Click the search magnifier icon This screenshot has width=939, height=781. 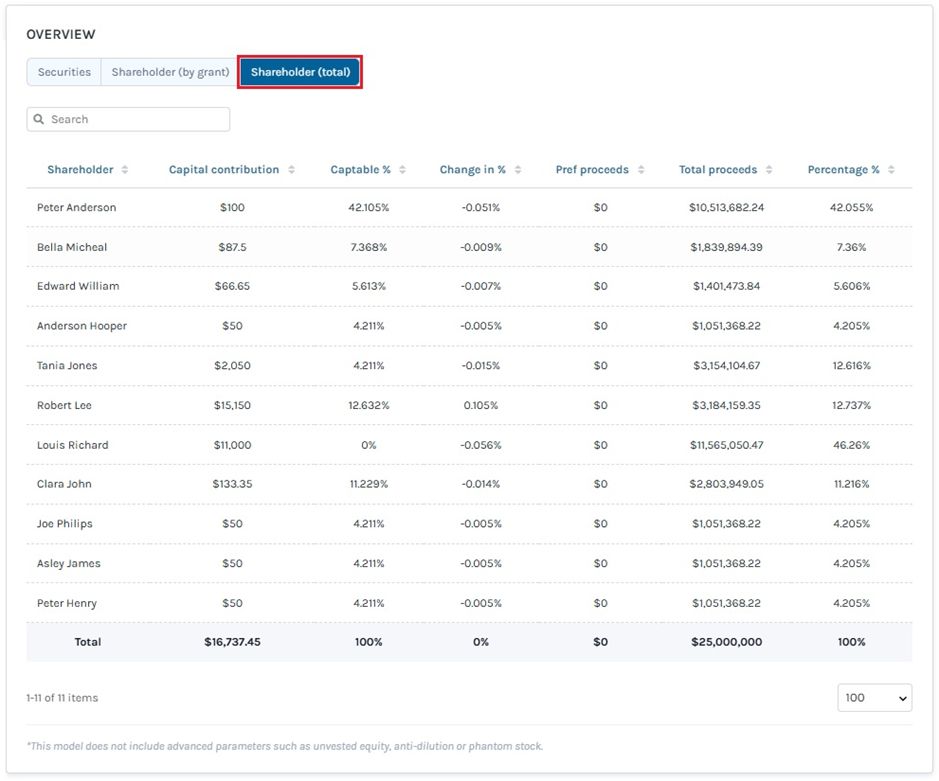pyautogui.click(x=39, y=119)
